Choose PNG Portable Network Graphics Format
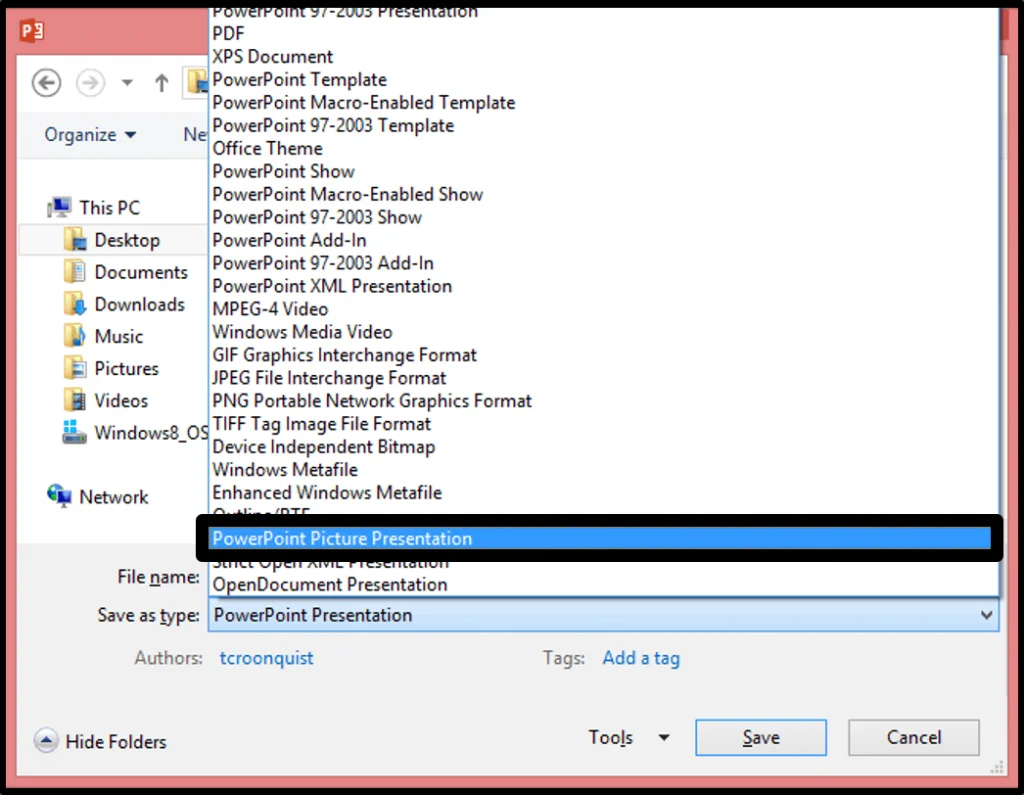 (603, 400)
